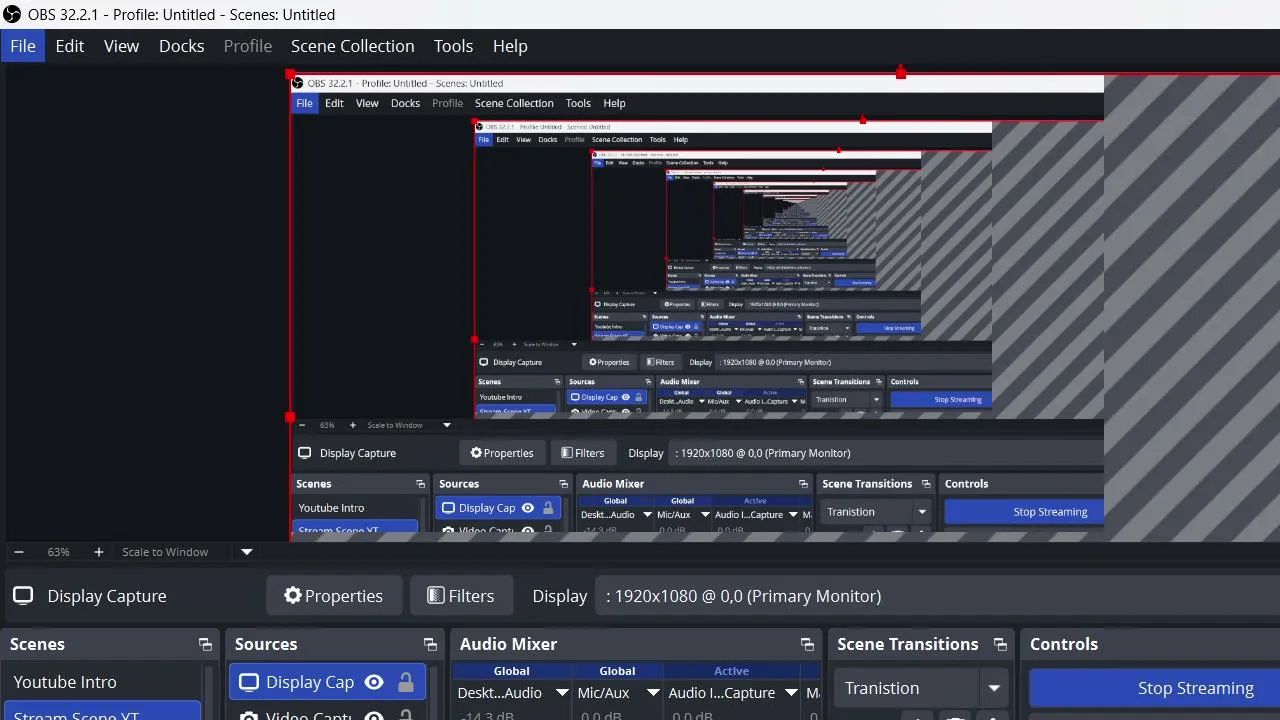Open the Display monitor selection dropdown
The width and height of the screenshot is (1280, 720).
937,596
